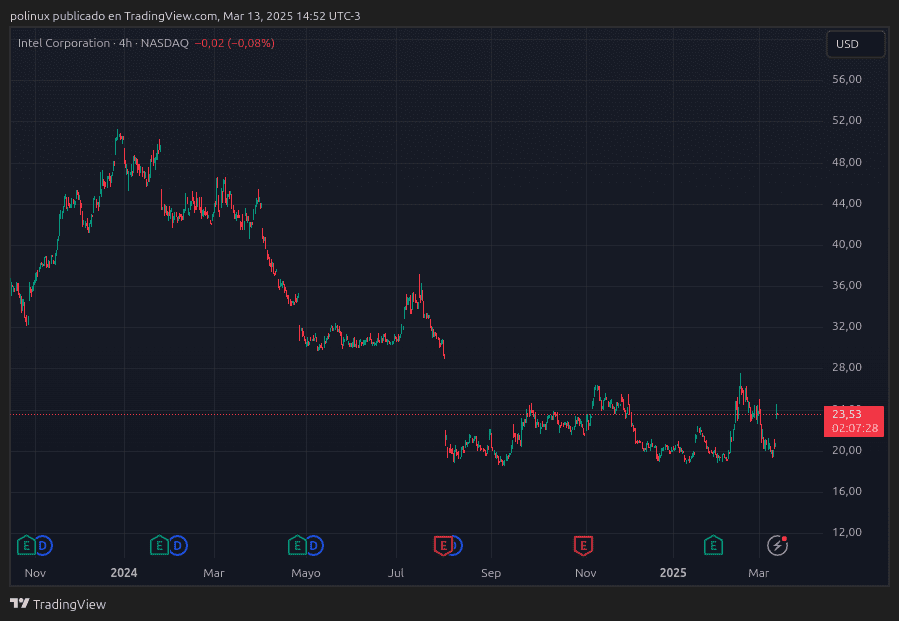Image resolution: width=899 pixels, height=621 pixels.
Task: Click the 56,00 price axis label
Action: (x=847, y=79)
